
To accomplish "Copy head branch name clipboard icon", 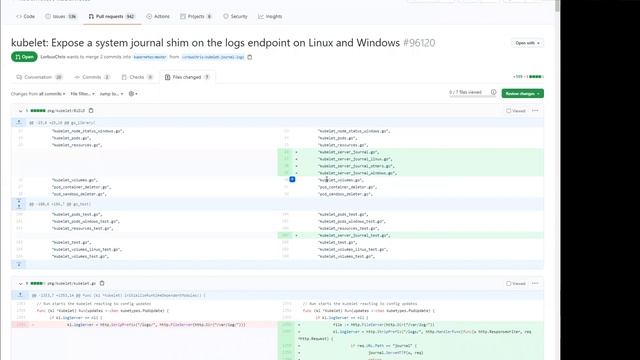I will click(x=250, y=57).
